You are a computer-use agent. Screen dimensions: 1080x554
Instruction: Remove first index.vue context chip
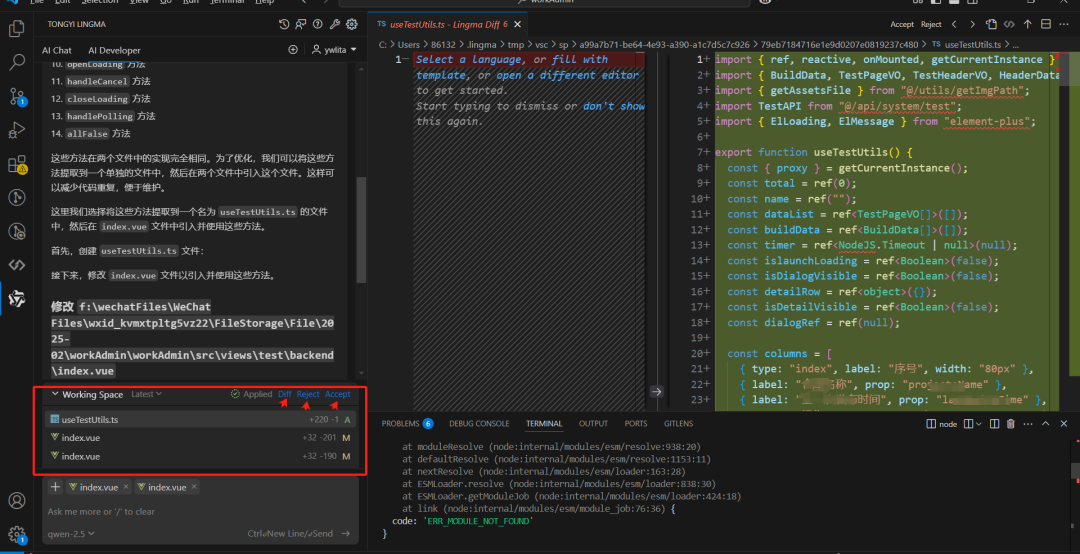125,486
